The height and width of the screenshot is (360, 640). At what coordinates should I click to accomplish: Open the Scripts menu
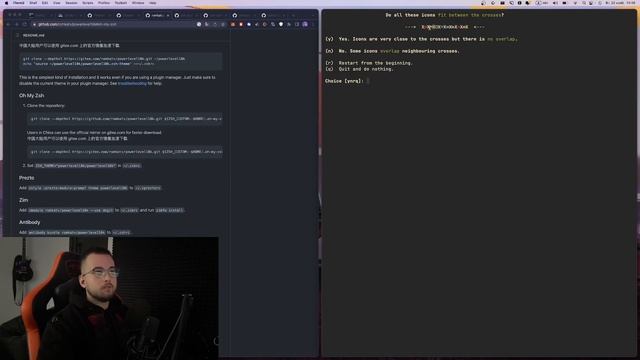coord(88,3)
